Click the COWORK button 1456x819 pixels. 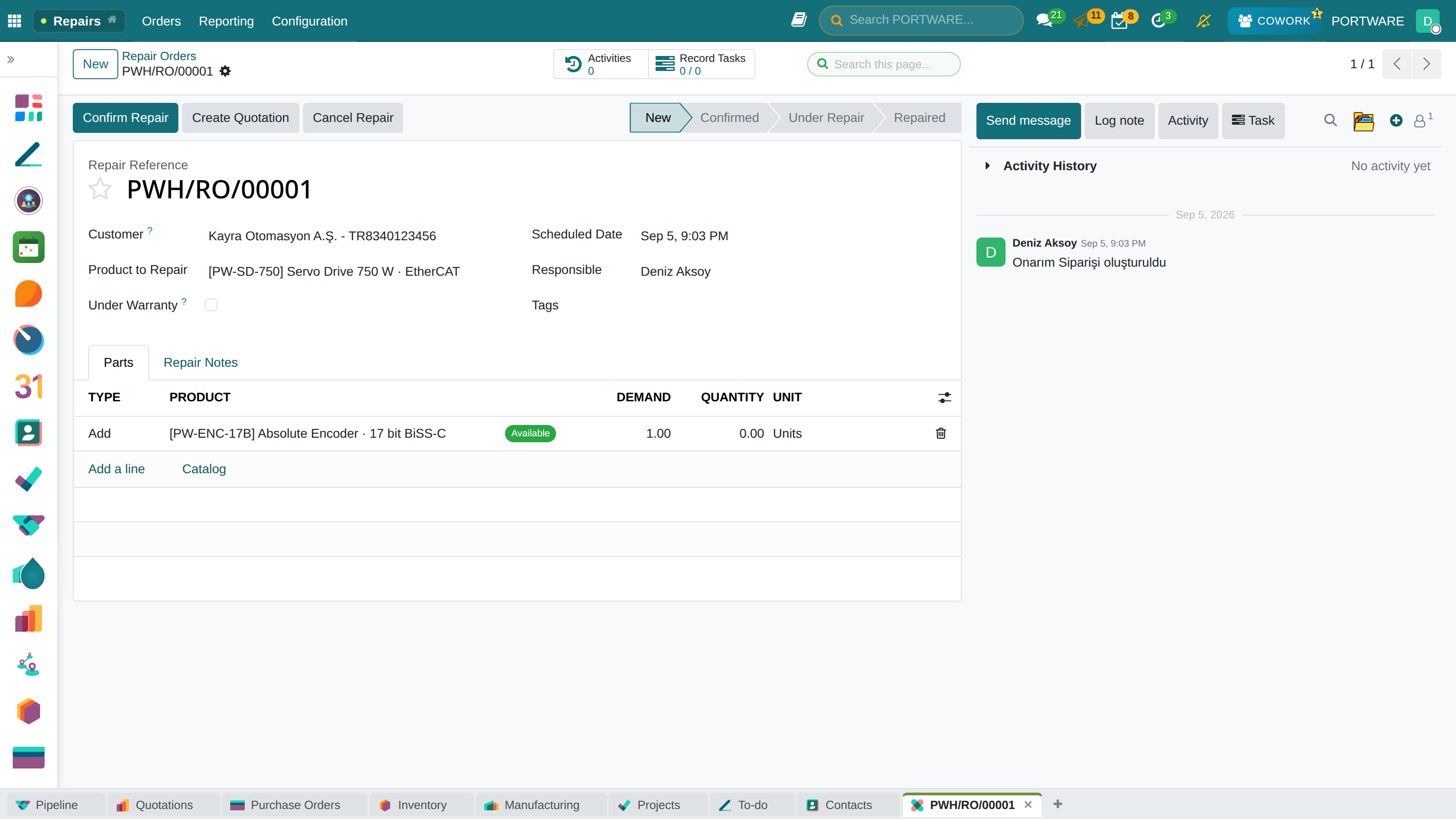pyautogui.click(x=1274, y=21)
